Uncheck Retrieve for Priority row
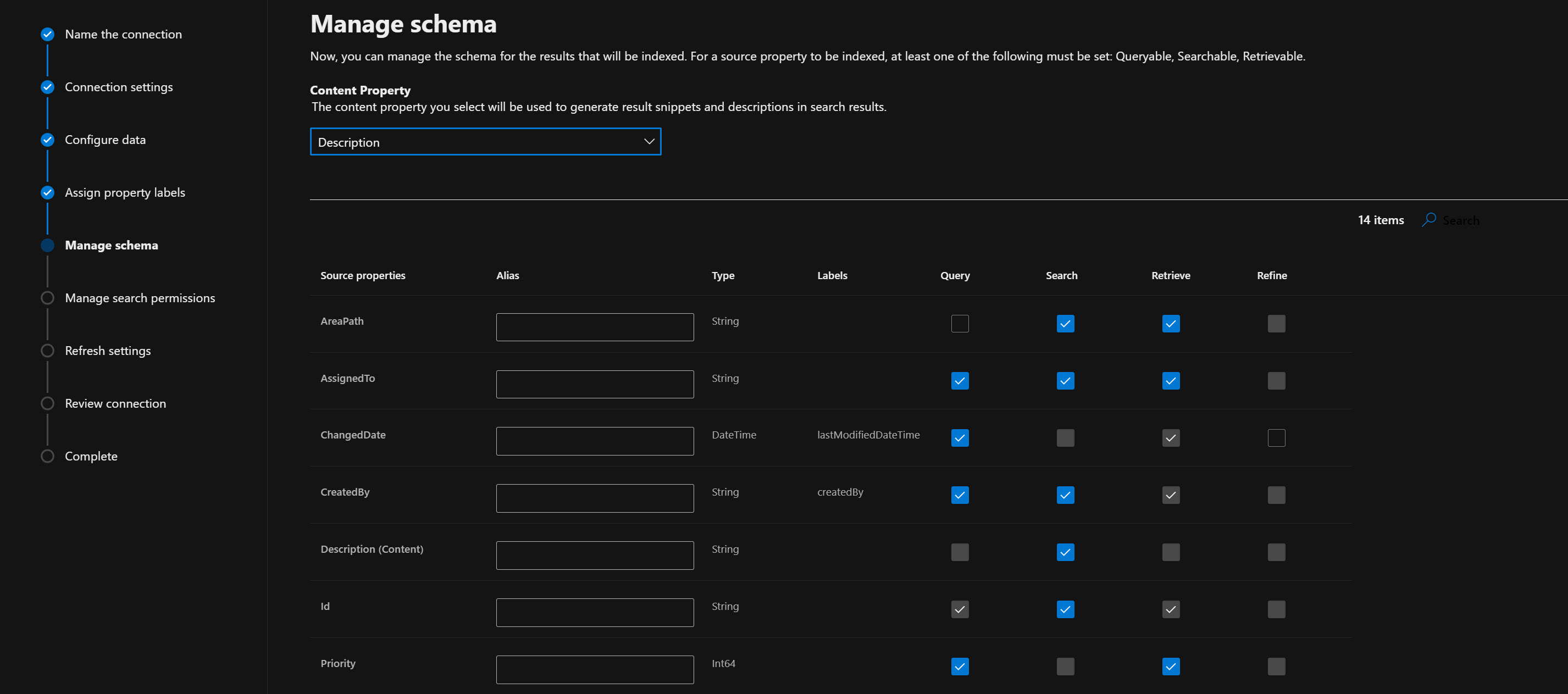 click(x=1170, y=666)
